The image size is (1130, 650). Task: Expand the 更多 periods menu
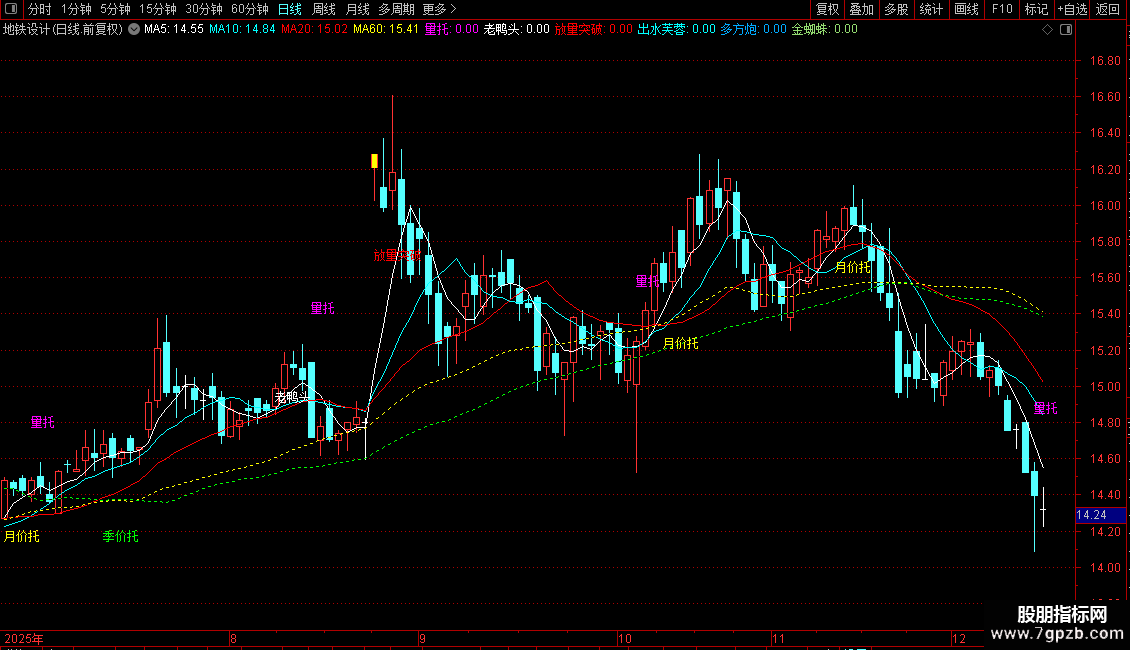click(439, 9)
